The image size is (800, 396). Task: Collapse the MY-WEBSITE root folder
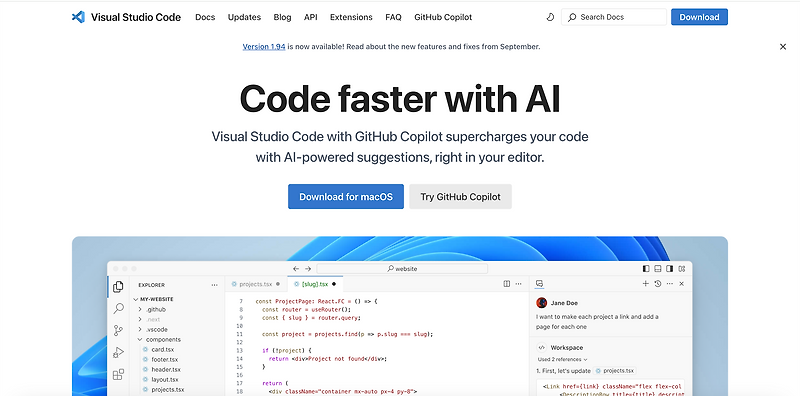pos(136,300)
